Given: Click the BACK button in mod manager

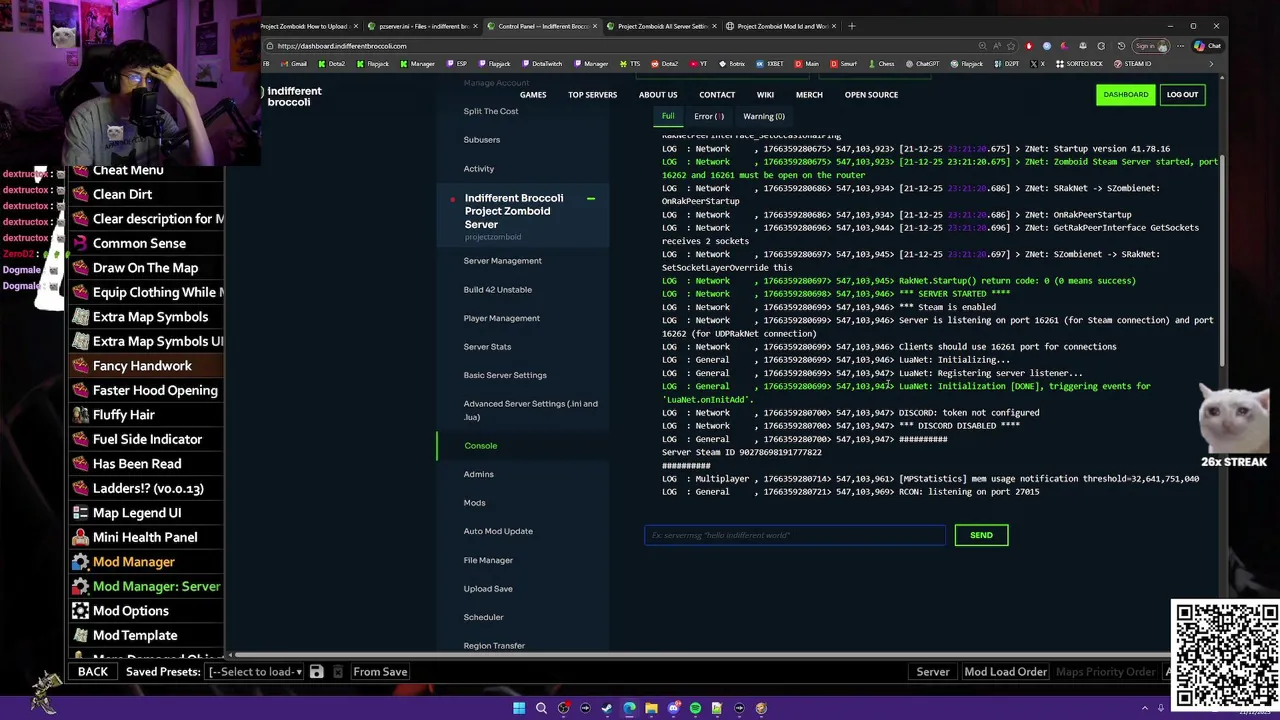Looking at the screenshot, I should click(x=93, y=672).
